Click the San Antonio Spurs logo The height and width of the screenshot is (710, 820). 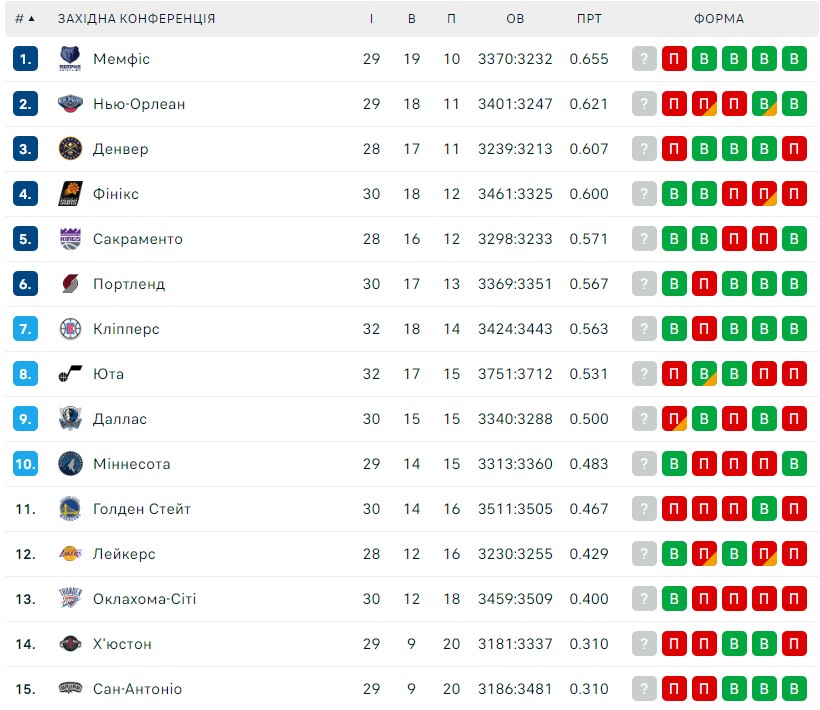click(70, 688)
